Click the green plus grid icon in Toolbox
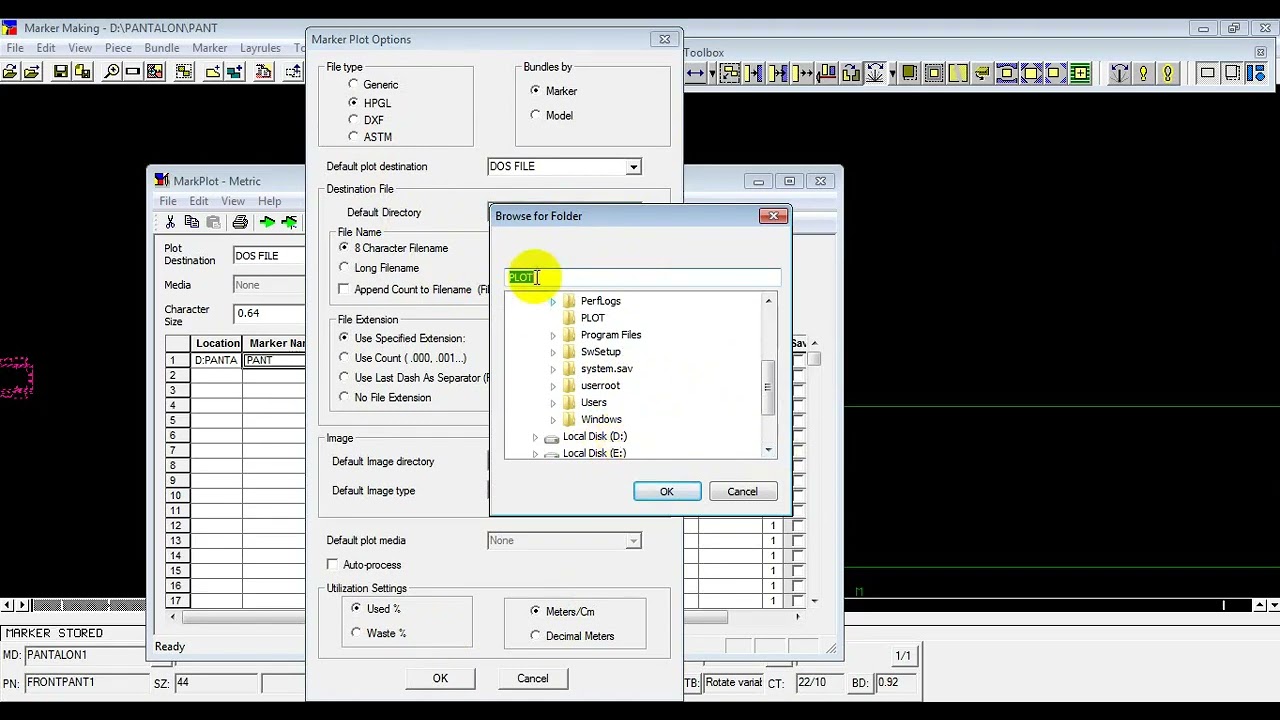This screenshot has height=720, width=1280. click(x=1079, y=72)
